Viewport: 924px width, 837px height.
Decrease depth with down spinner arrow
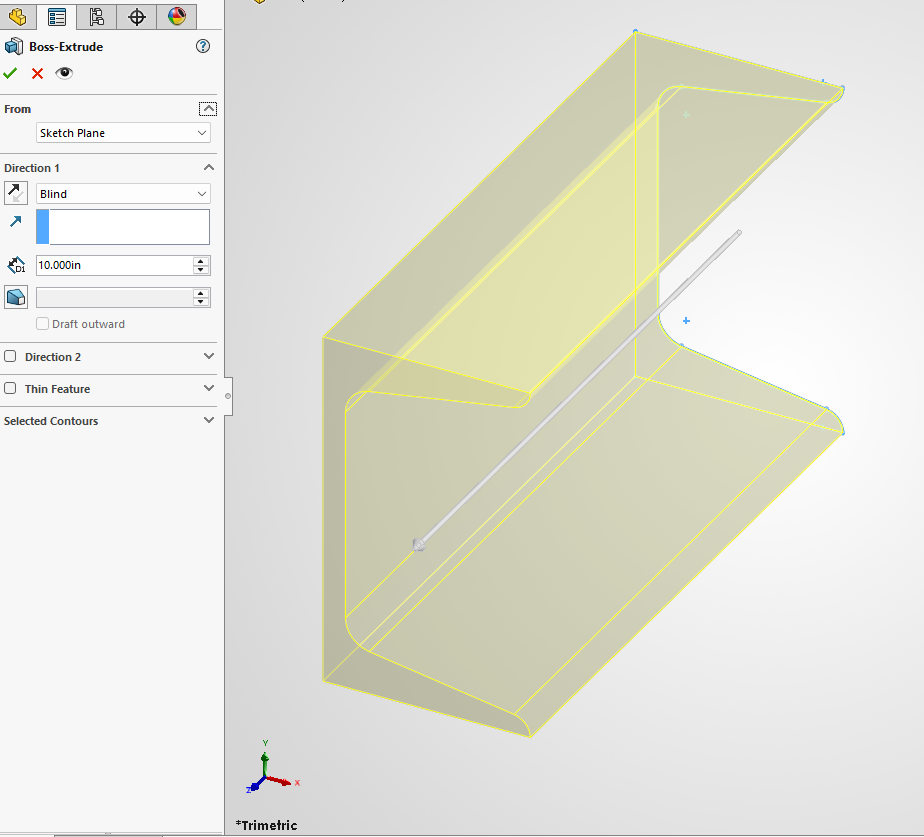(201, 270)
